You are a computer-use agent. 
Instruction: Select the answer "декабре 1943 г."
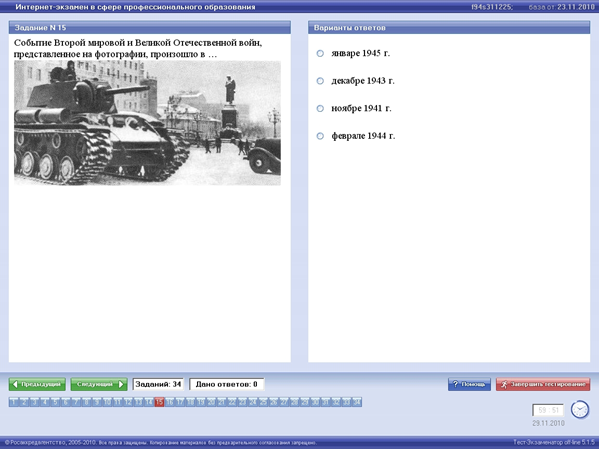pyautogui.click(x=320, y=81)
